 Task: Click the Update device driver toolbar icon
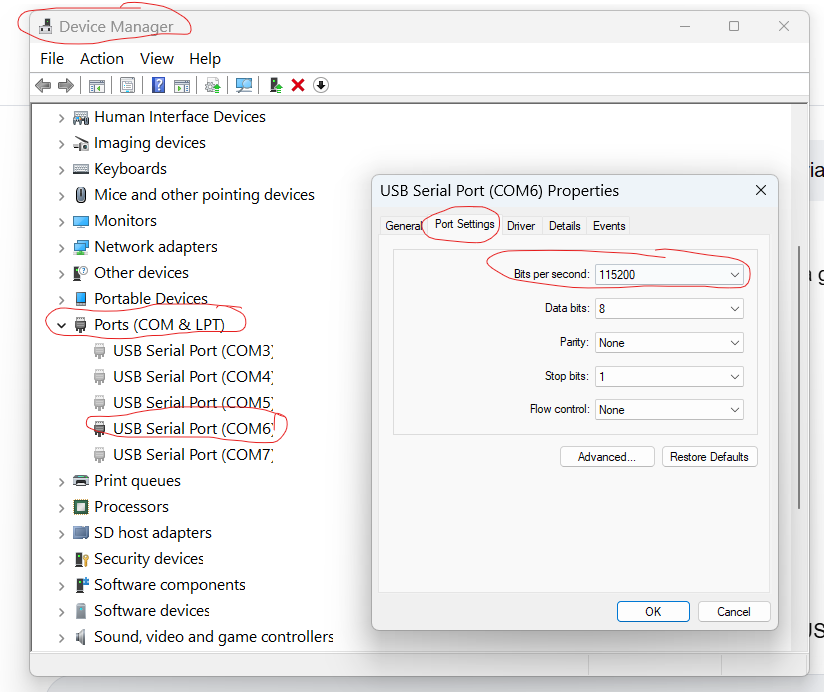pos(275,85)
